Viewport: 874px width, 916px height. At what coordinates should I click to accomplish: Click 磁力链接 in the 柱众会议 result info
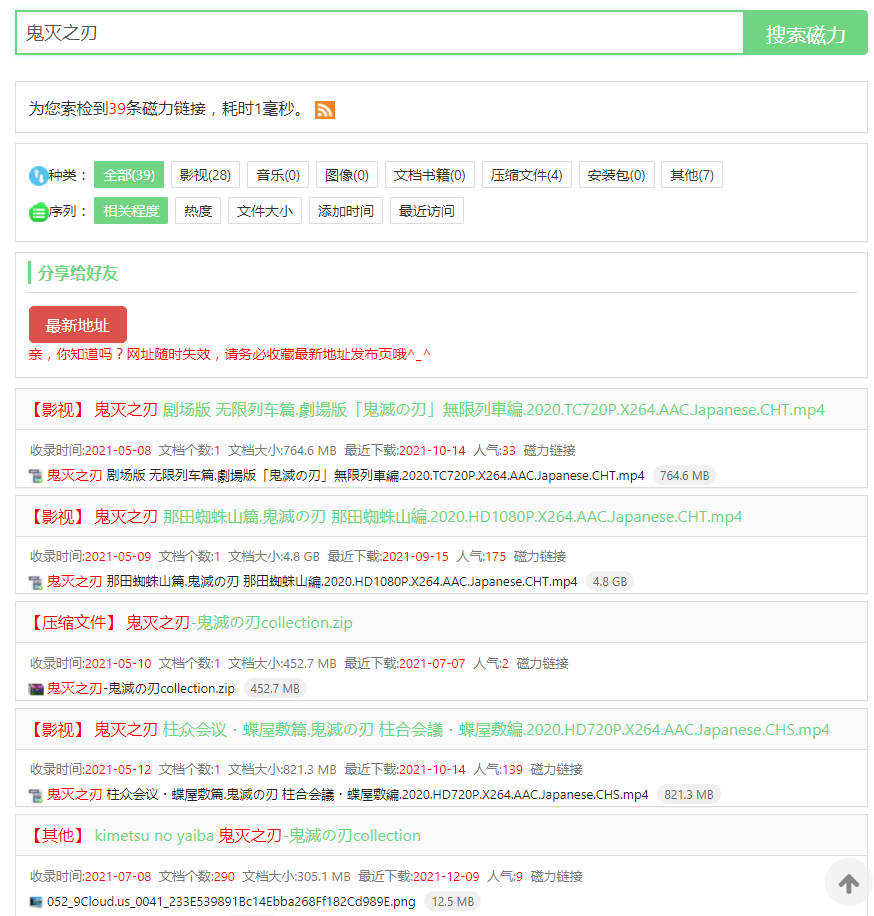(x=557, y=770)
